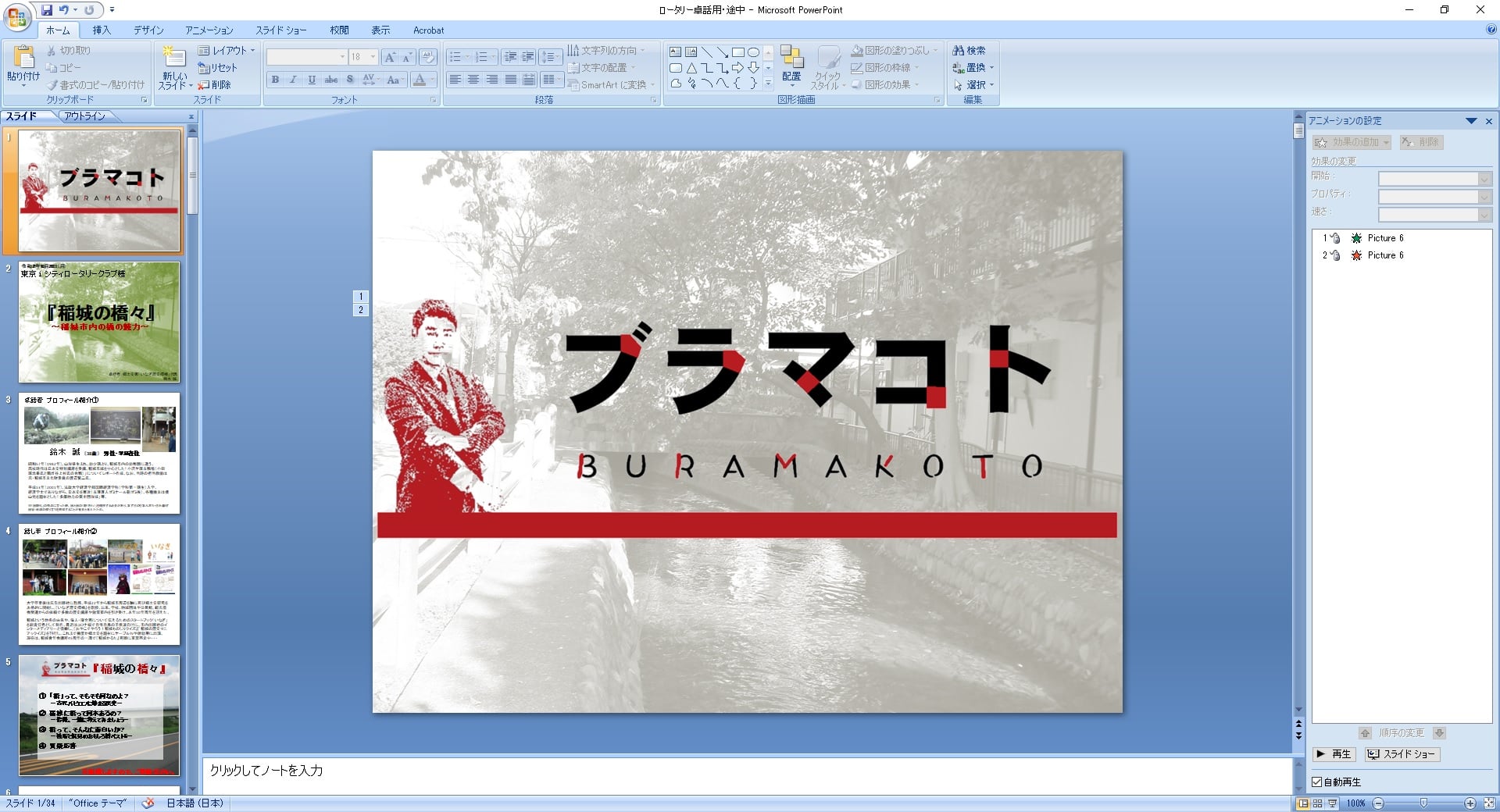Fit slide to current window
Viewport: 1500px width, 812px height.
(x=1488, y=803)
